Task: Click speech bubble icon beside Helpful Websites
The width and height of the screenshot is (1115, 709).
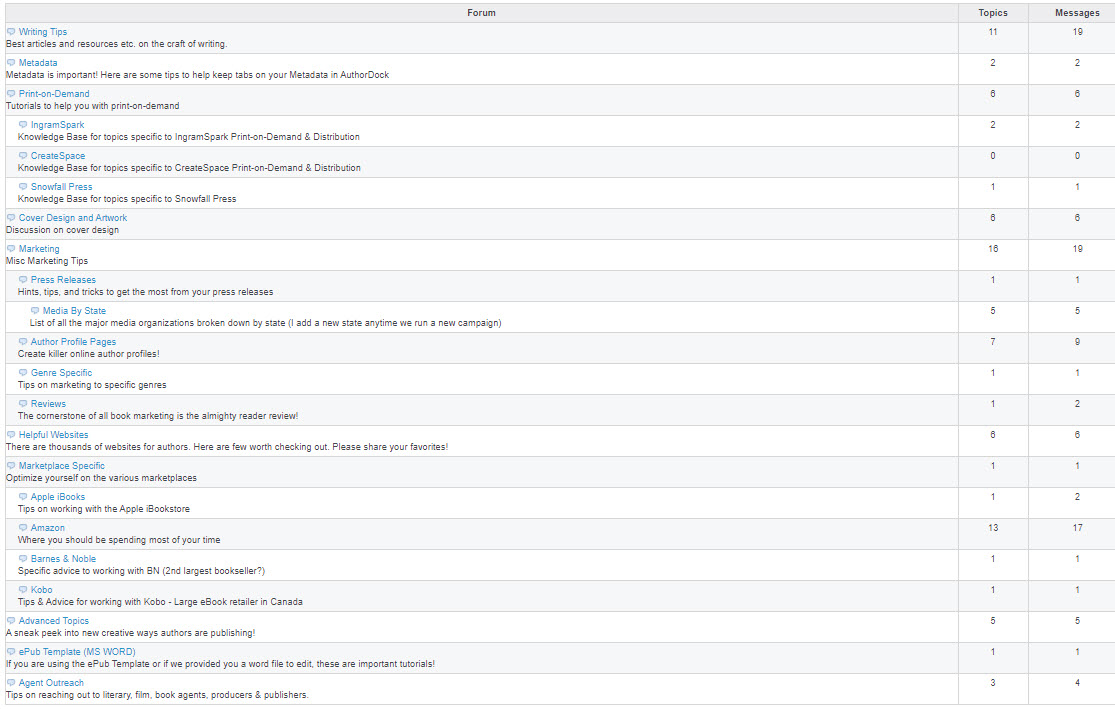Action: coord(11,435)
